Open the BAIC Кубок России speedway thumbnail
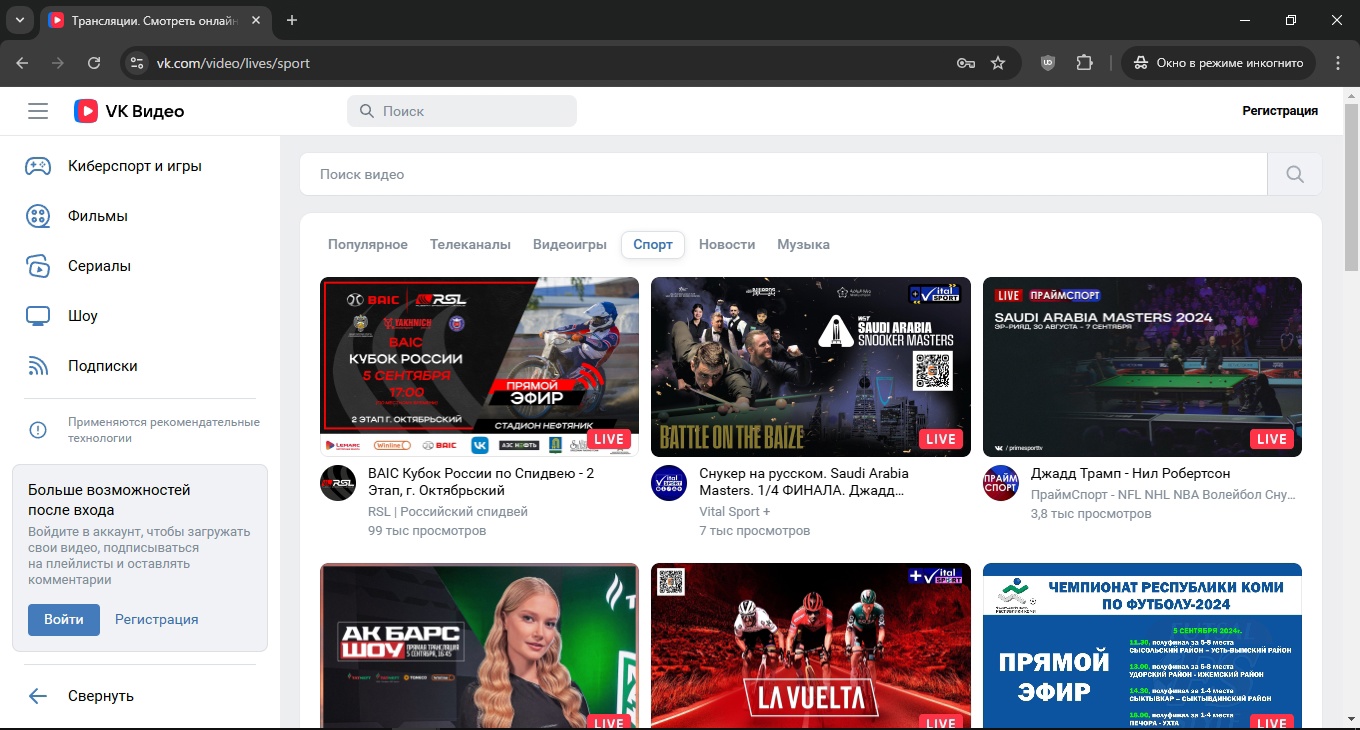Screen dimensions: 1360x730 tap(479, 367)
